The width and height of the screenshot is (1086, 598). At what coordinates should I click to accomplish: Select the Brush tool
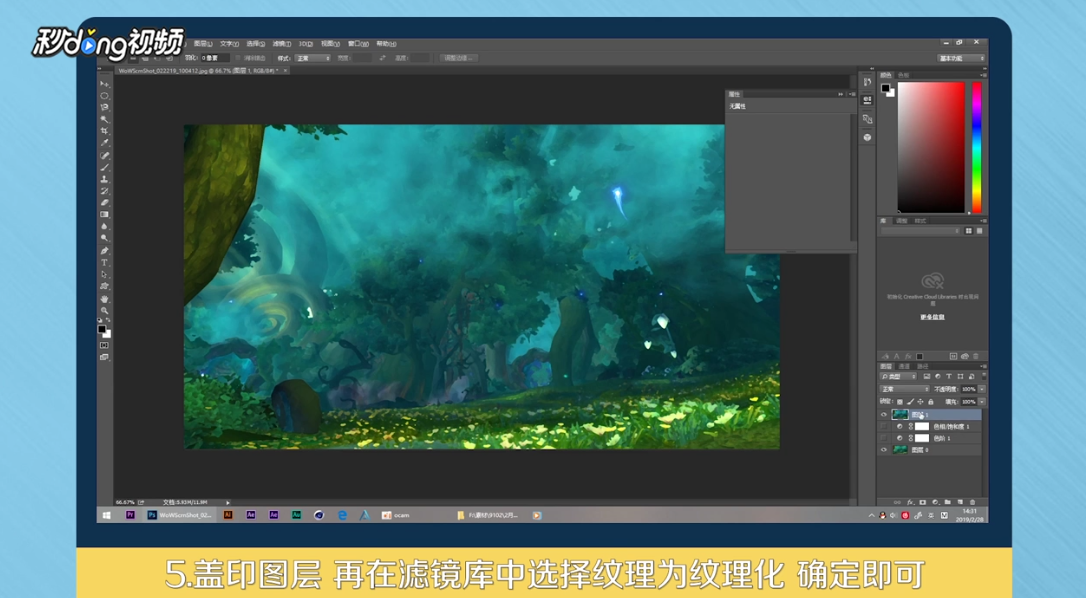(x=105, y=167)
